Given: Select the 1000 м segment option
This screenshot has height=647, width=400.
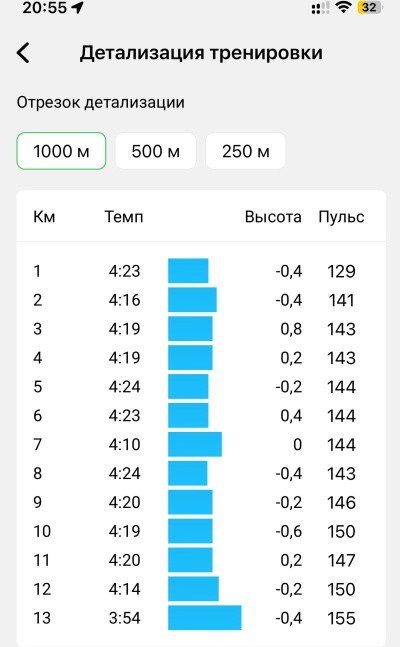Looking at the screenshot, I should coord(61,151).
